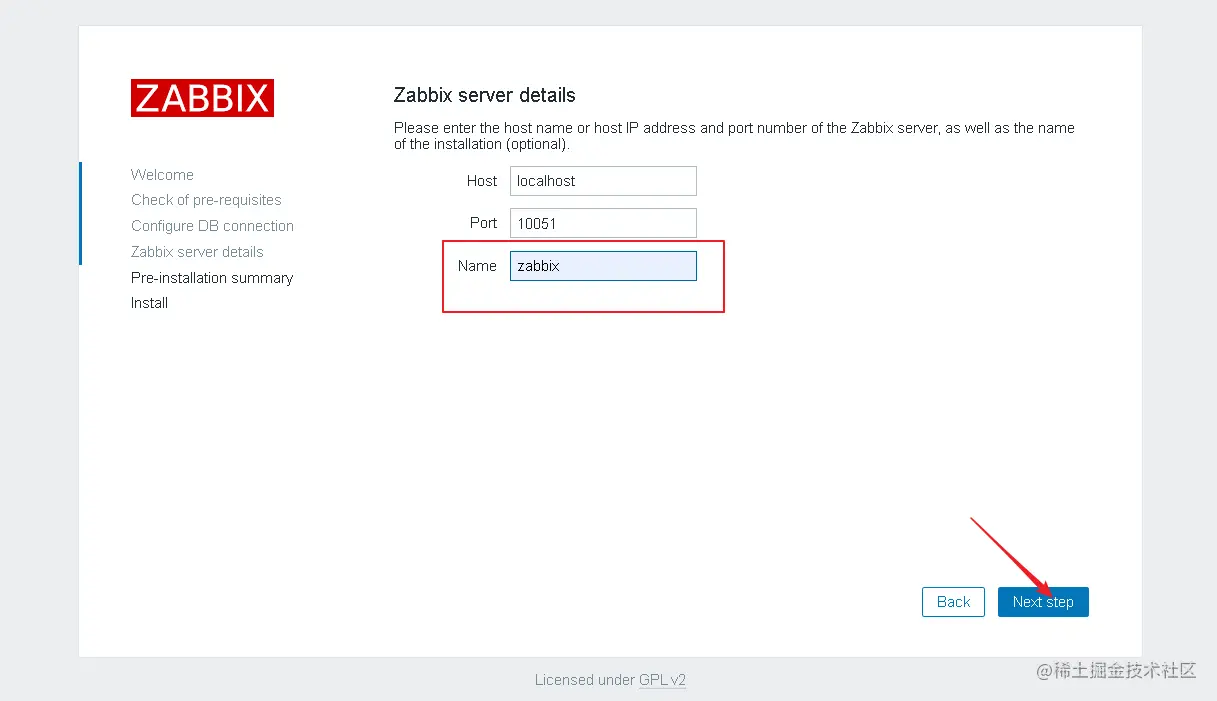Click the Zabbix server details heading
This screenshot has height=701, width=1217.
485,96
